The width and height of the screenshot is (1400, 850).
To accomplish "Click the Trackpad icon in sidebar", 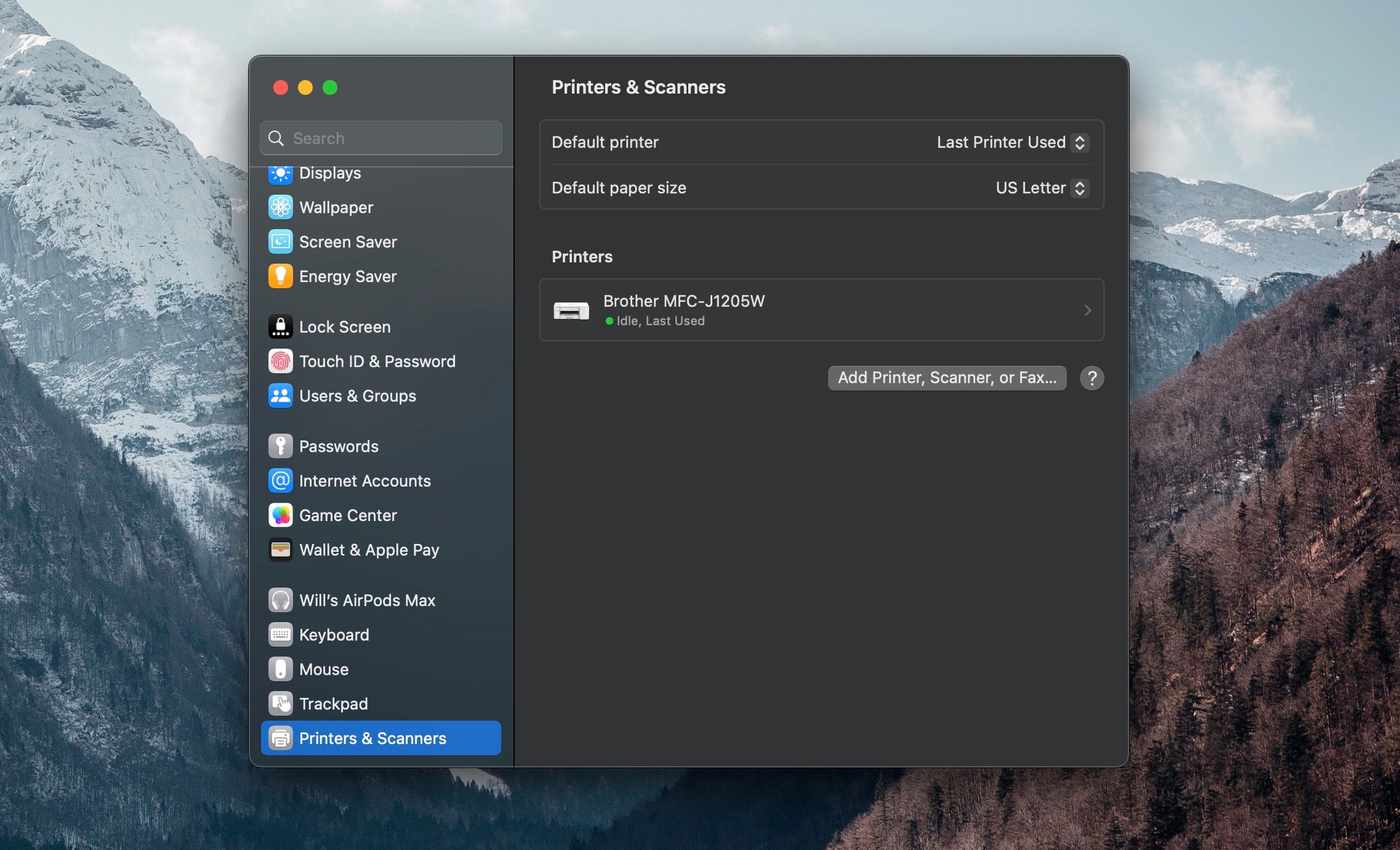I will tap(281, 704).
